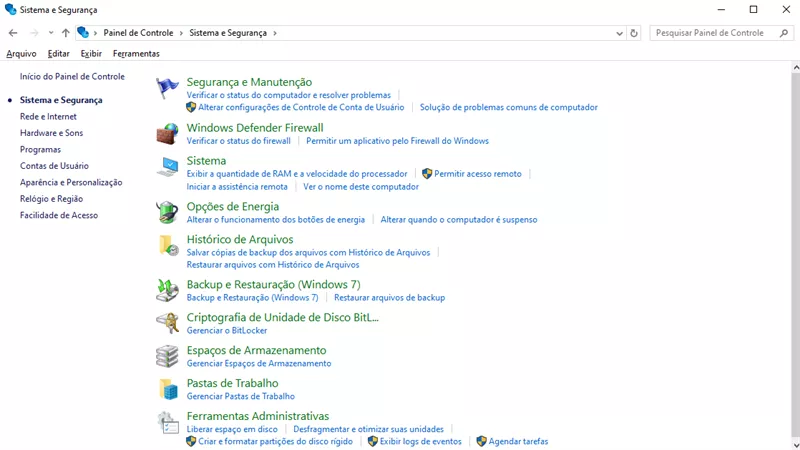This screenshot has height=450, width=800.
Task: Select Rede e Internet in the sidebar
Action: pos(48,117)
